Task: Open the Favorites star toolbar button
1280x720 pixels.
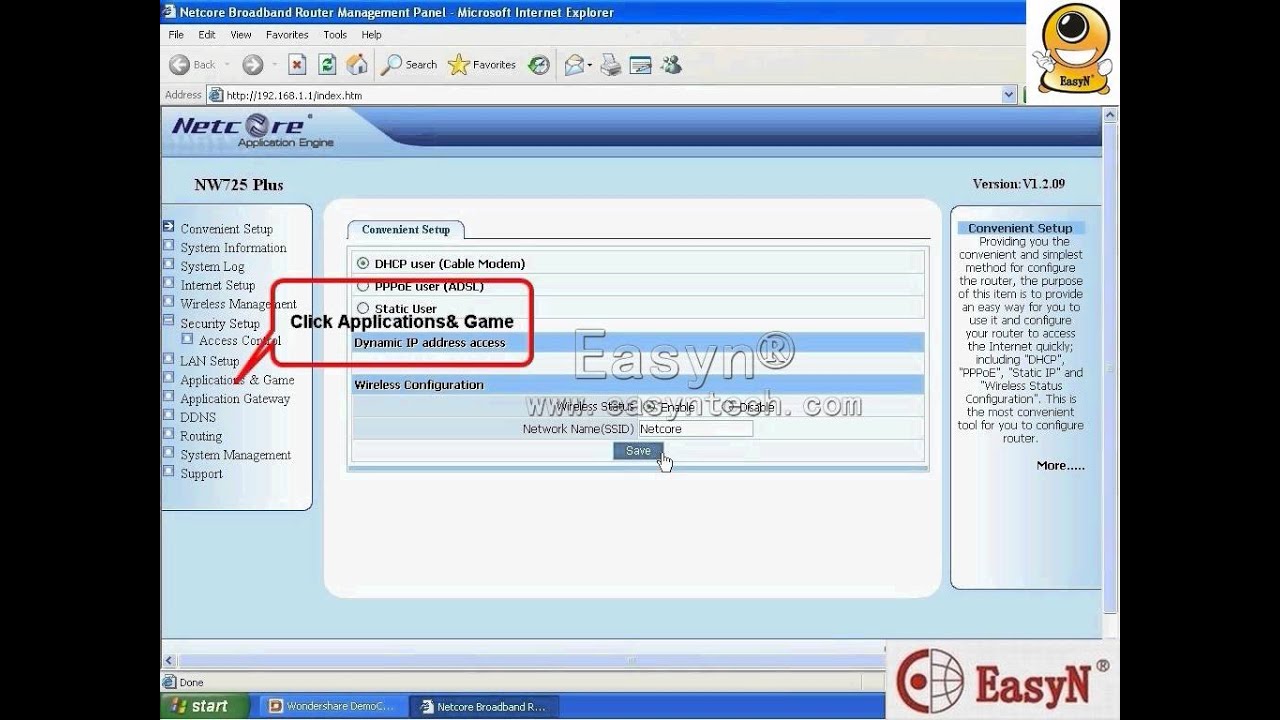Action: pos(482,65)
